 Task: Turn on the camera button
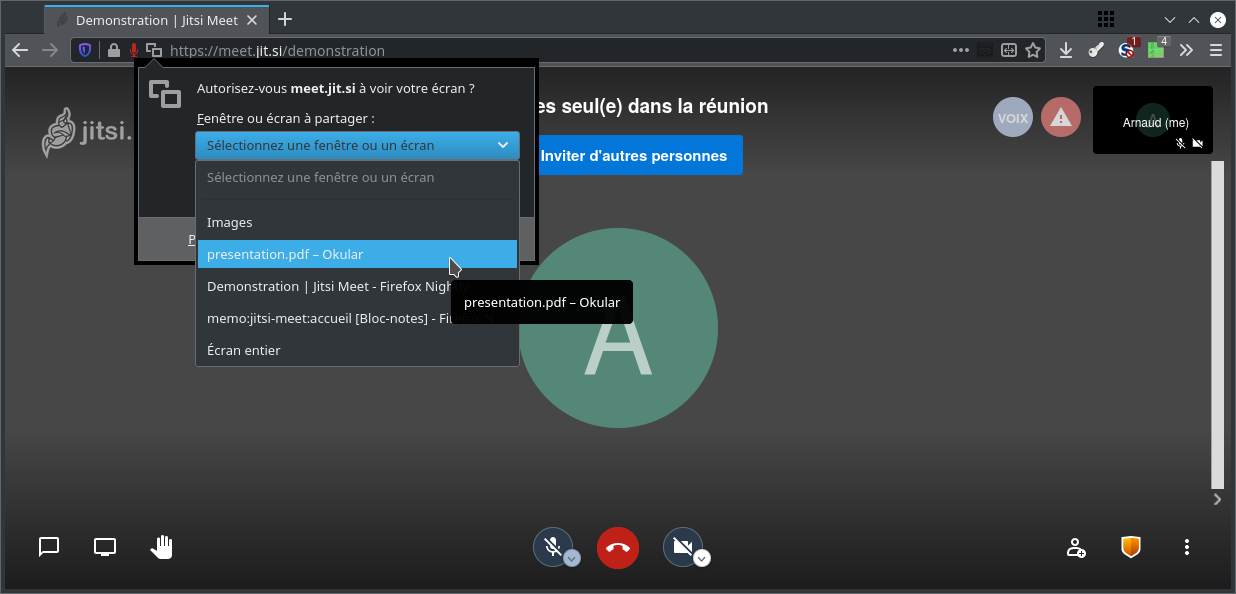(x=682, y=546)
